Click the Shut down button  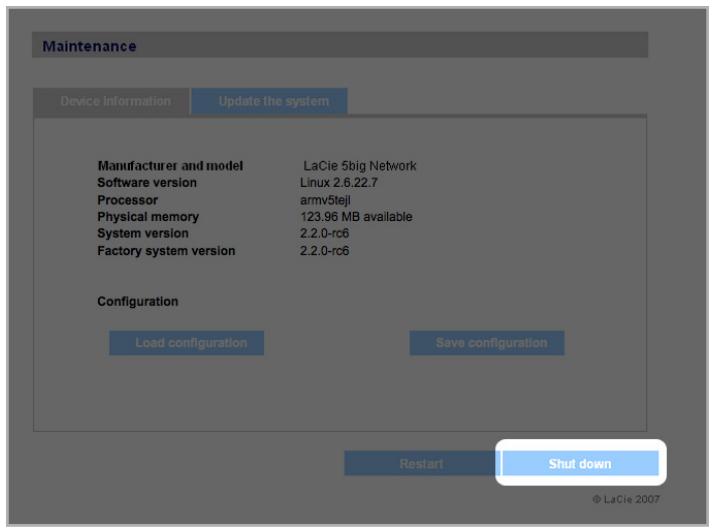tap(580, 464)
